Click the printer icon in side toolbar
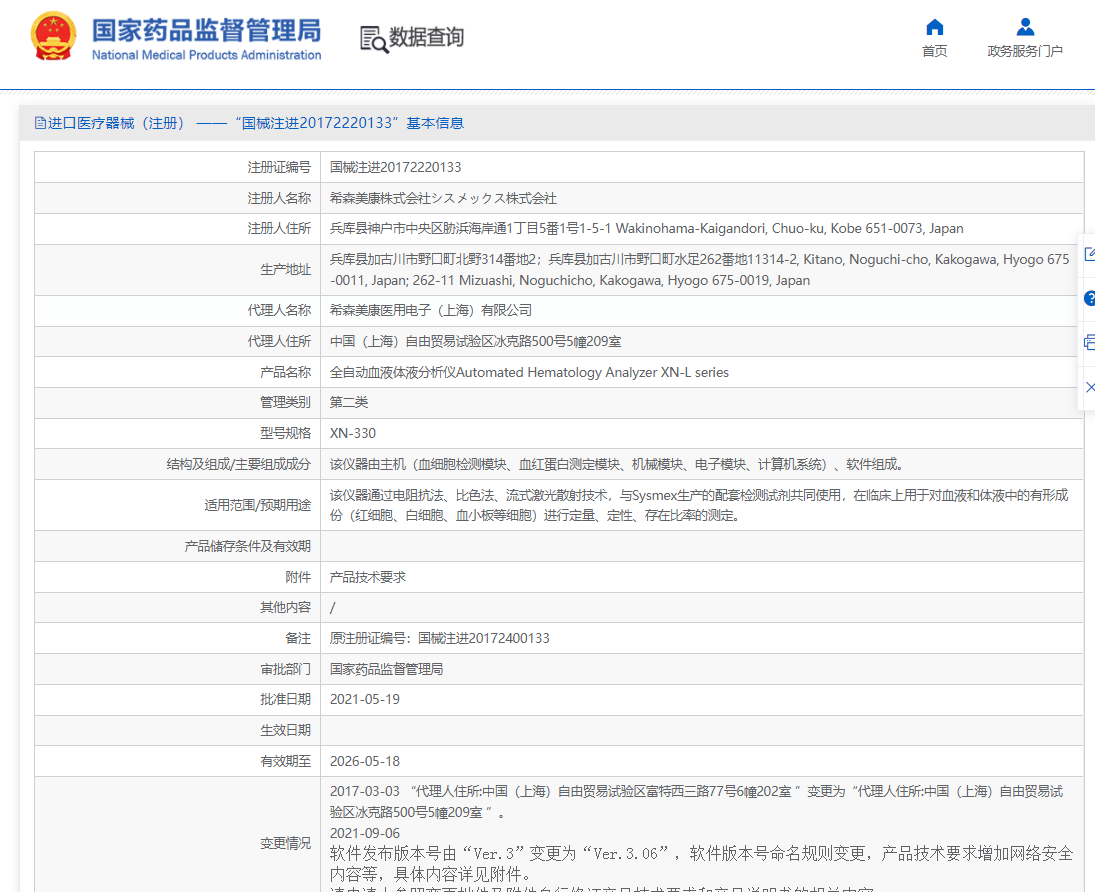The width and height of the screenshot is (1095, 892). [1089, 342]
